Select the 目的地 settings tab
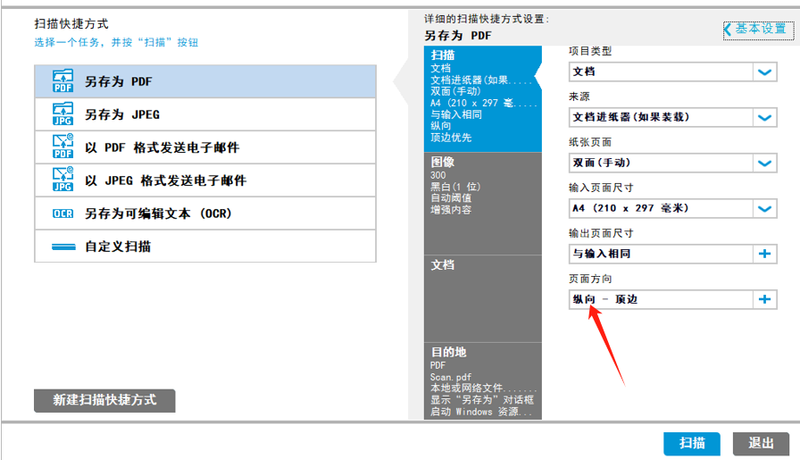The image size is (800, 460). (x=482, y=382)
